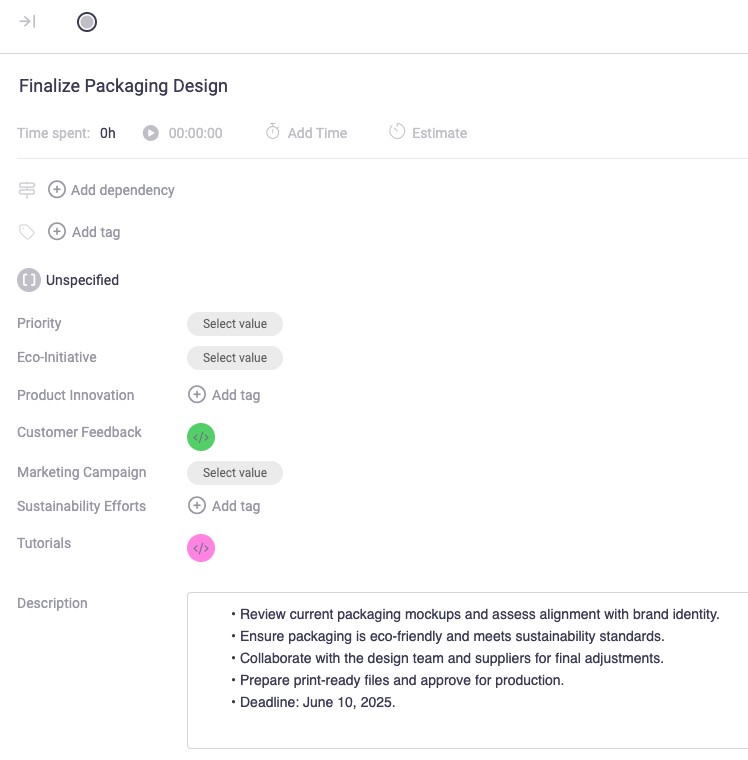Open the Unspecified status selector

click(x=68, y=280)
